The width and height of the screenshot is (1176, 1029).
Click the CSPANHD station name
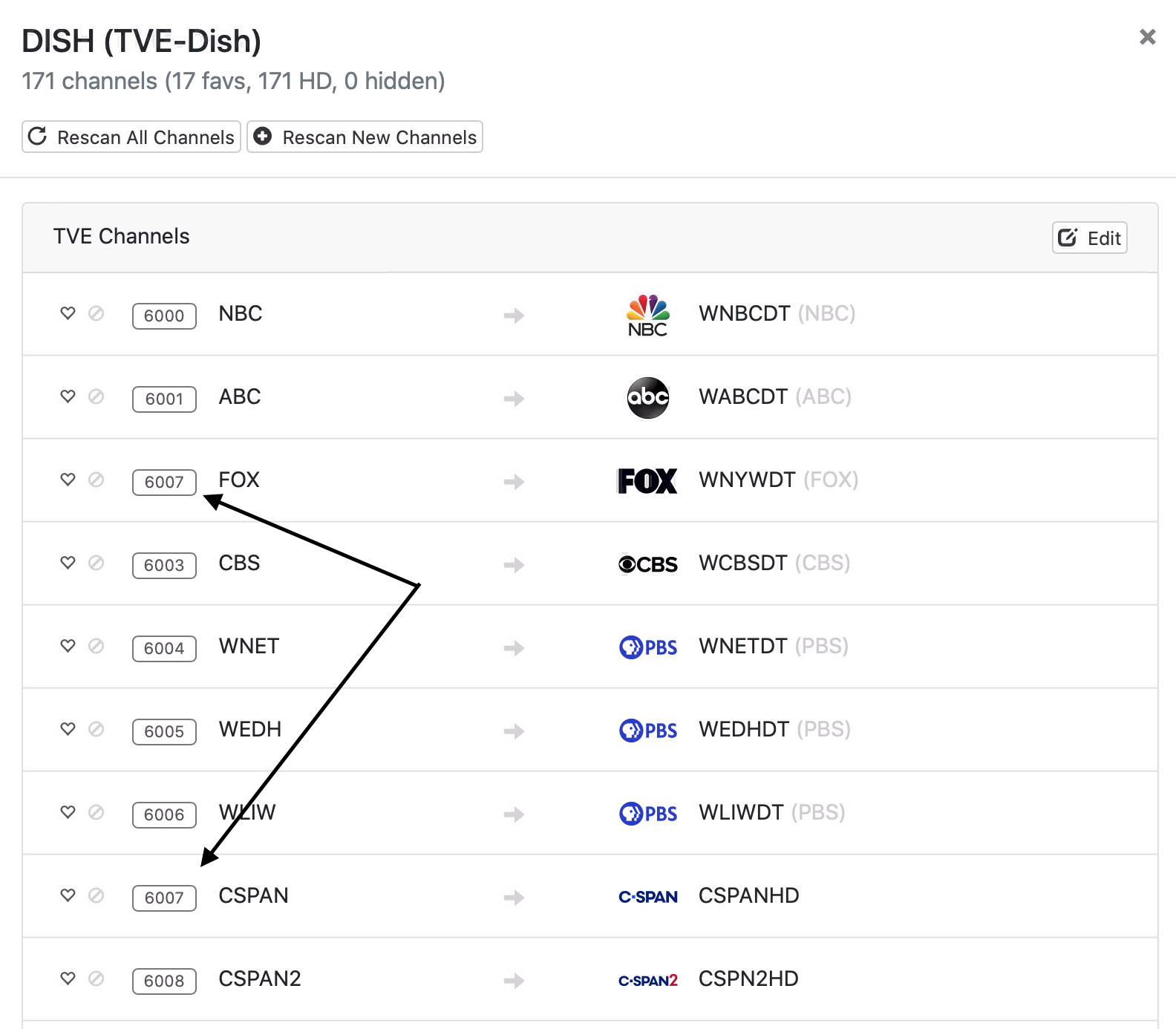click(748, 895)
